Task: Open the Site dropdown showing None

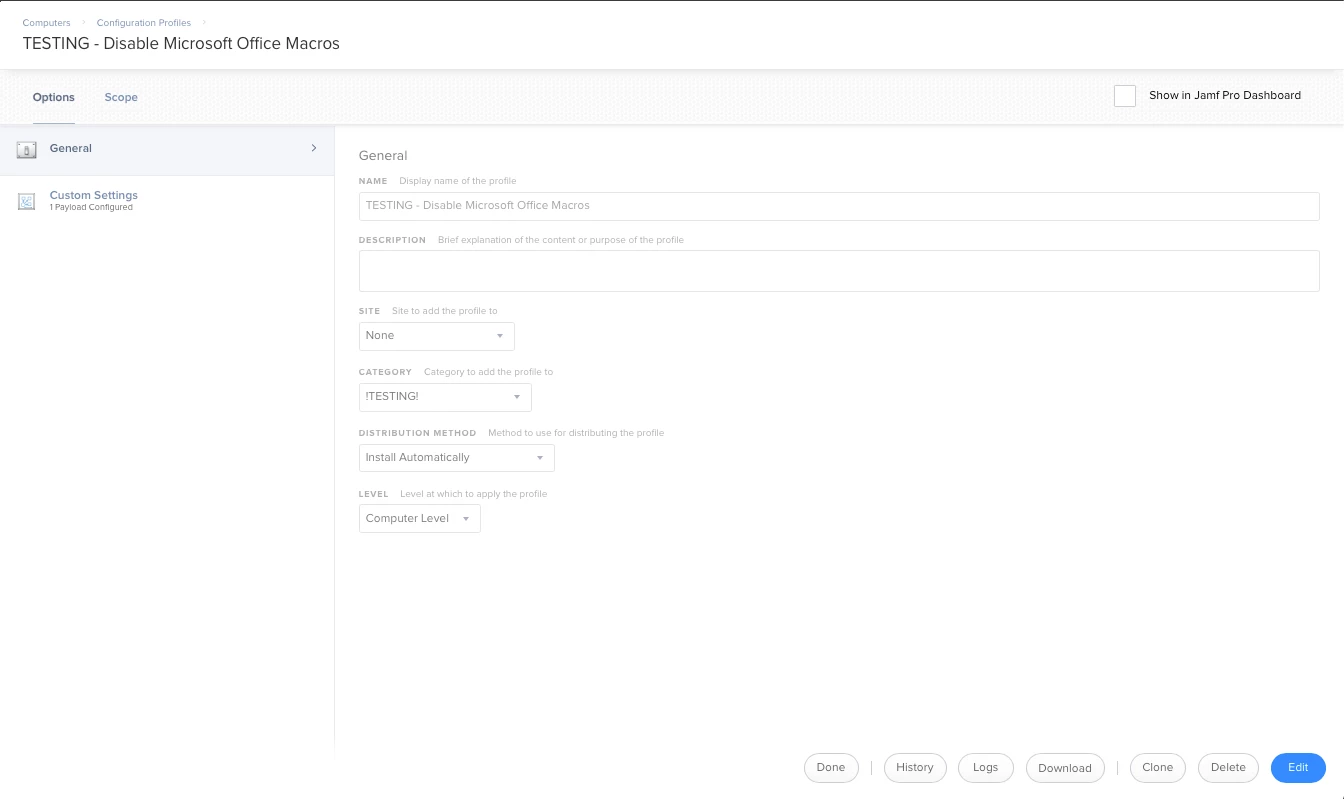Action: [437, 336]
